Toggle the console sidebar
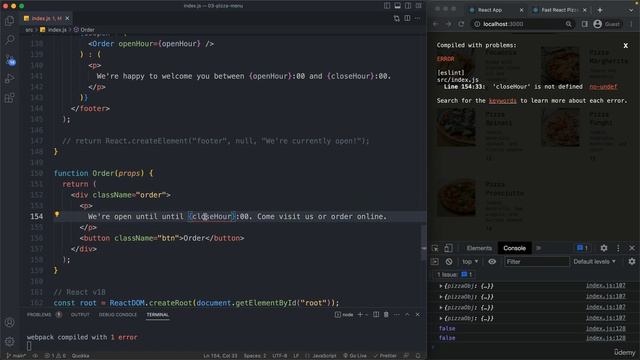Viewport: 640px width, 360px height. coord(435,262)
